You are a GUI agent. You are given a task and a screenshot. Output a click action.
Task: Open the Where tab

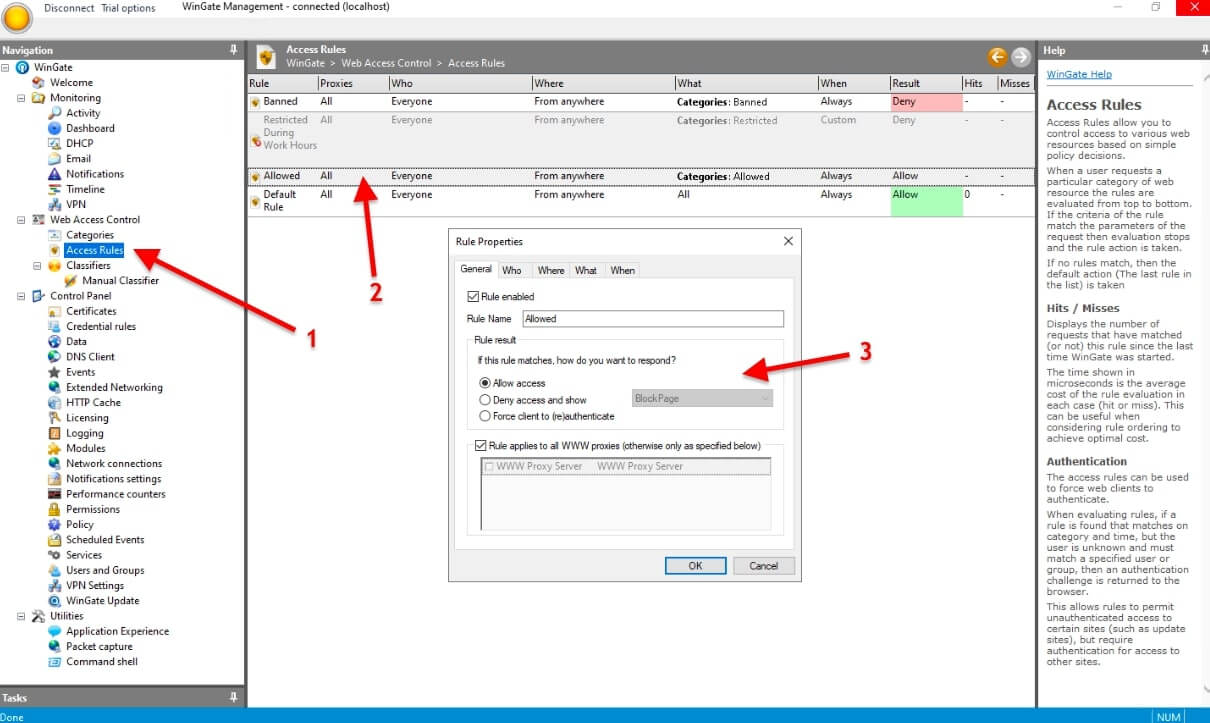(x=551, y=270)
